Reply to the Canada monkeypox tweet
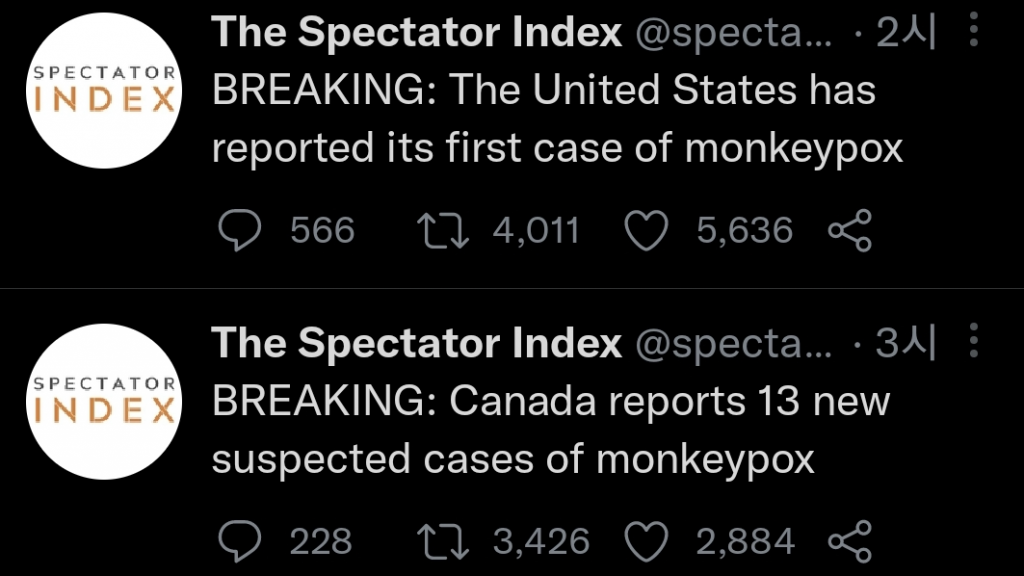This screenshot has width=1024, height=576. (239, 542)
